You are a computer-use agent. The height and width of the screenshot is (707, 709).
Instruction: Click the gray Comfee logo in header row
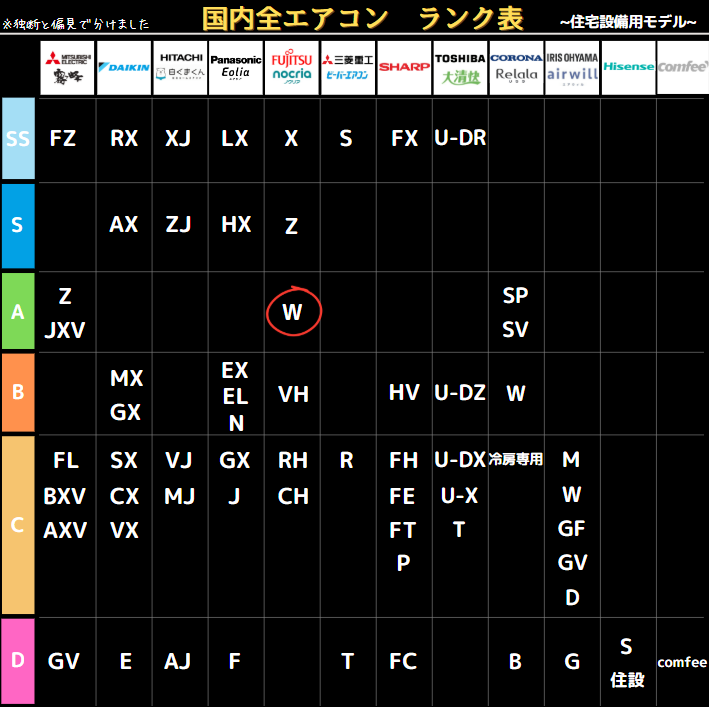[x=683, y=68]
